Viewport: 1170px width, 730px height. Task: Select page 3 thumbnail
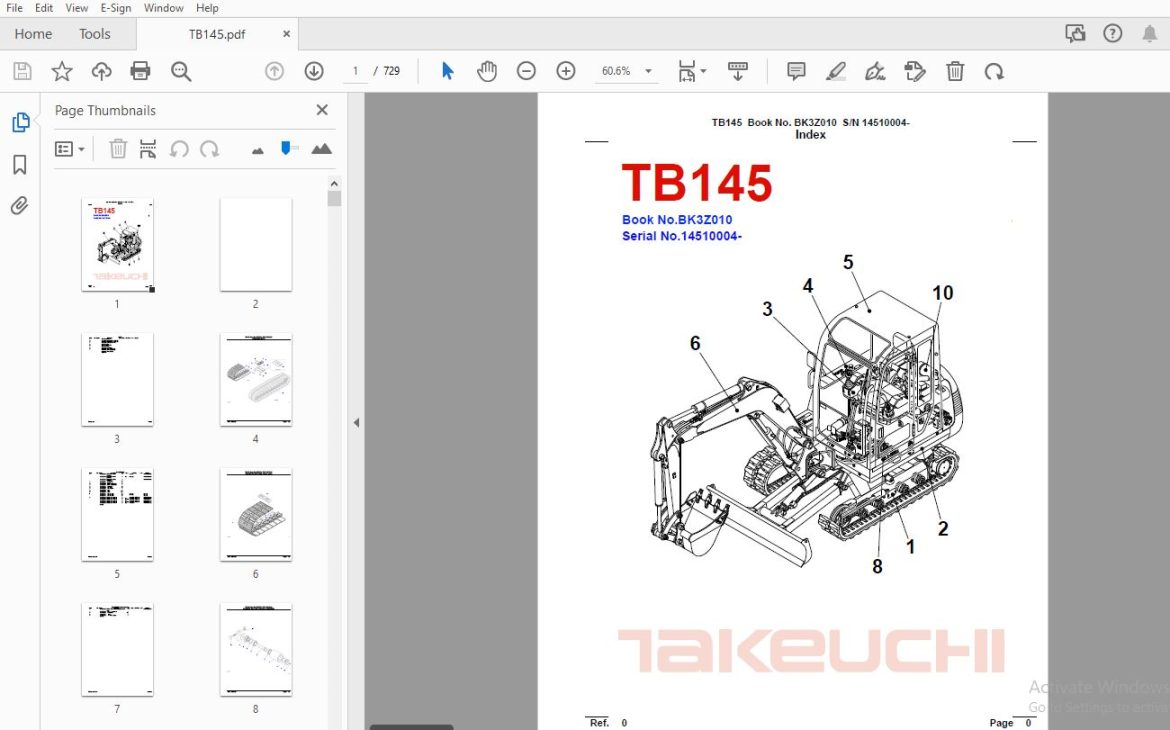pos(117,380)
